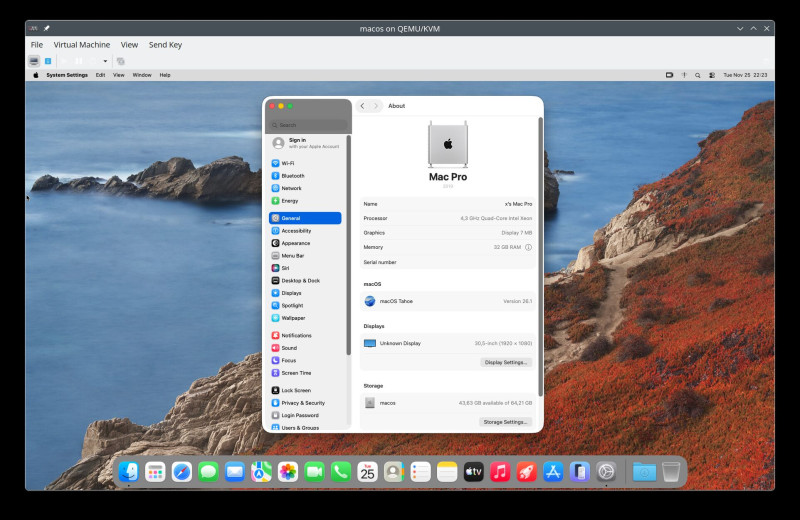The width and height of the screenshot is (800, 520).
Task: Open the shutdown options dropdown arrow
Action: click(x=105, y=61)
